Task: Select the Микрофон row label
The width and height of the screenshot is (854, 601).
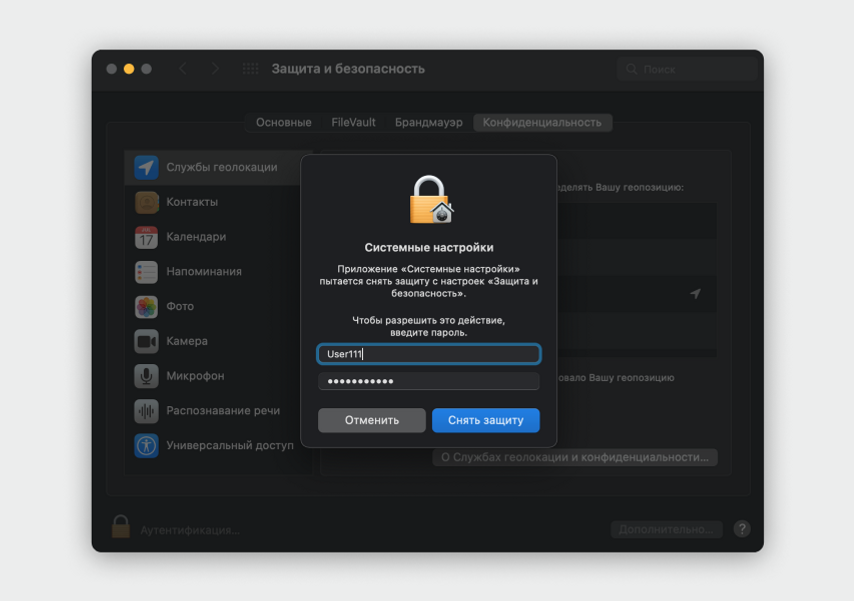Action: (195, 376)
